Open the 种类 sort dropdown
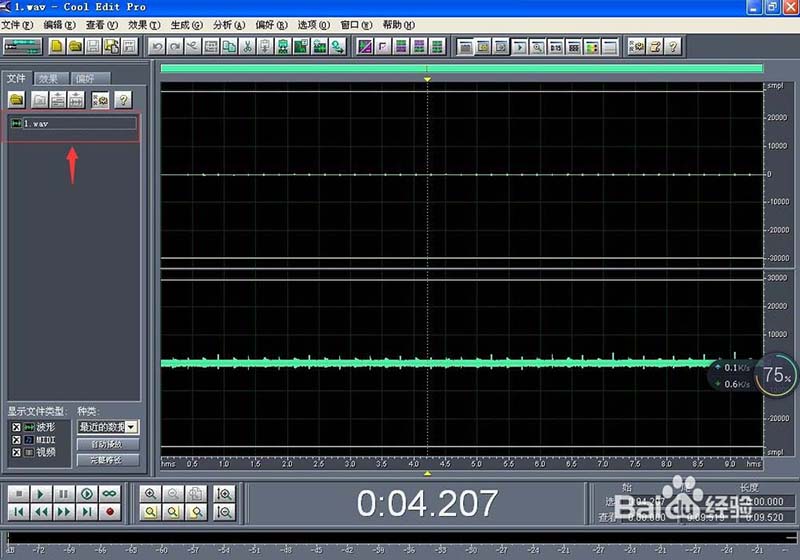 (108, 427)
